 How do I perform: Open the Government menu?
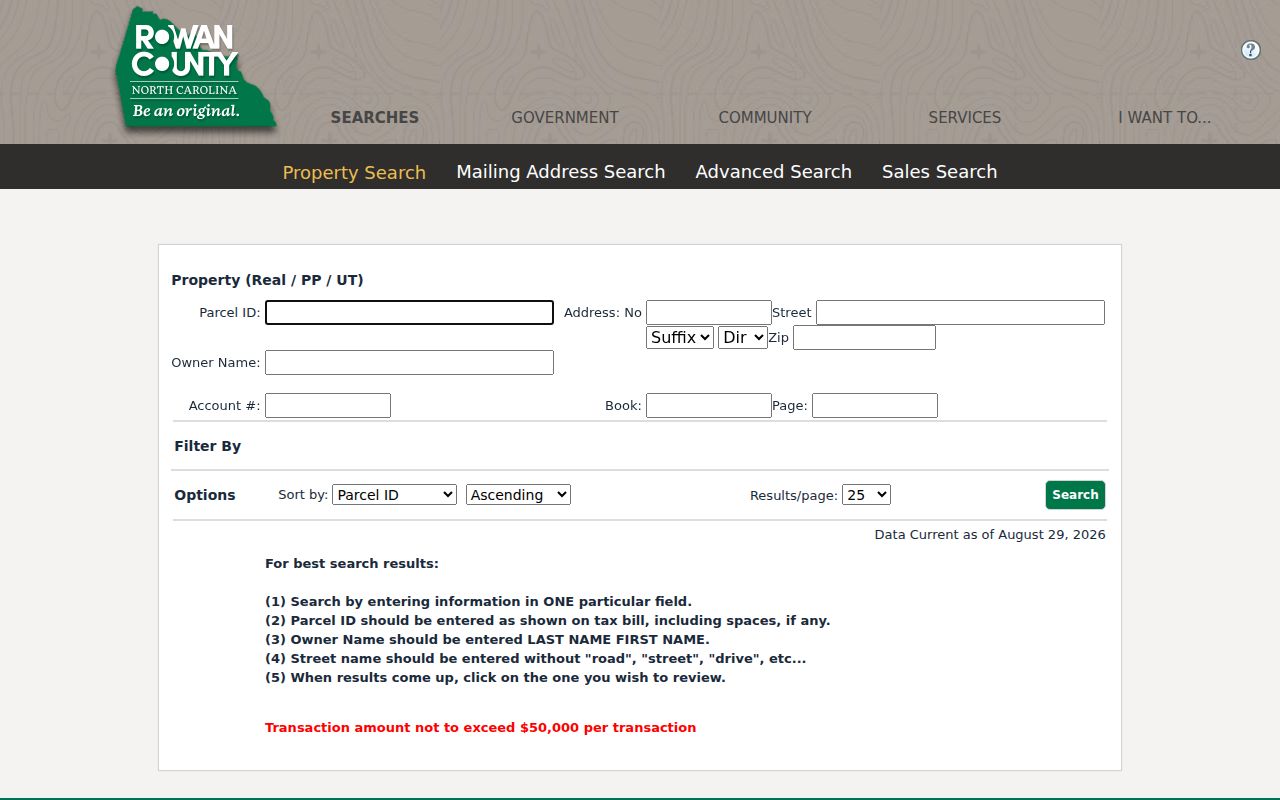coord(565,117)
